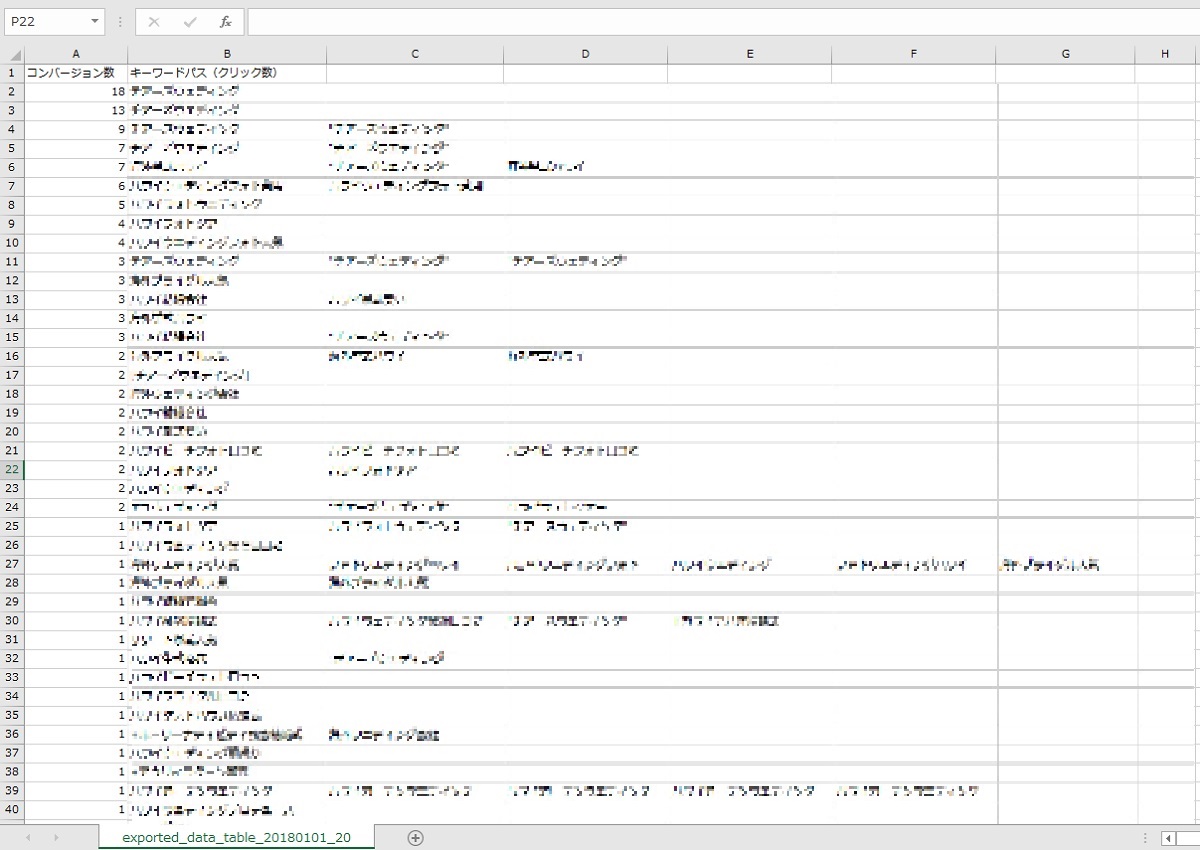Click horizontal scrollbar left arrow
Image resolution: width=1200 pixels, height=850 pixels.
tap(1168, 838)
